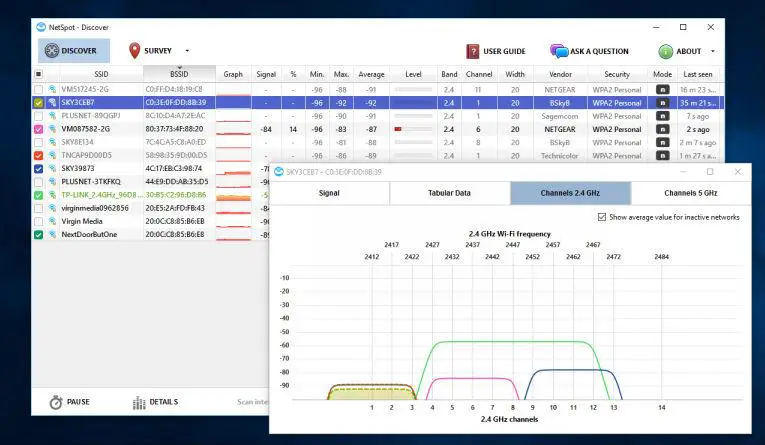This screenshot has width=765, height=445.
Task: Uncheck the SKY39873 network checkbox
Action: [39, 169]
